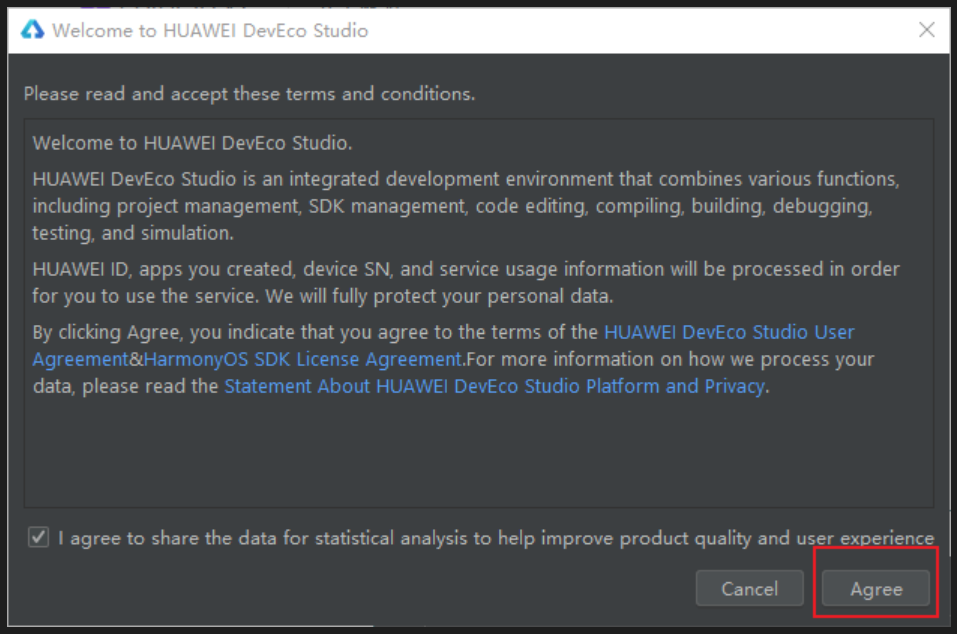Click the Agree button

875,588
